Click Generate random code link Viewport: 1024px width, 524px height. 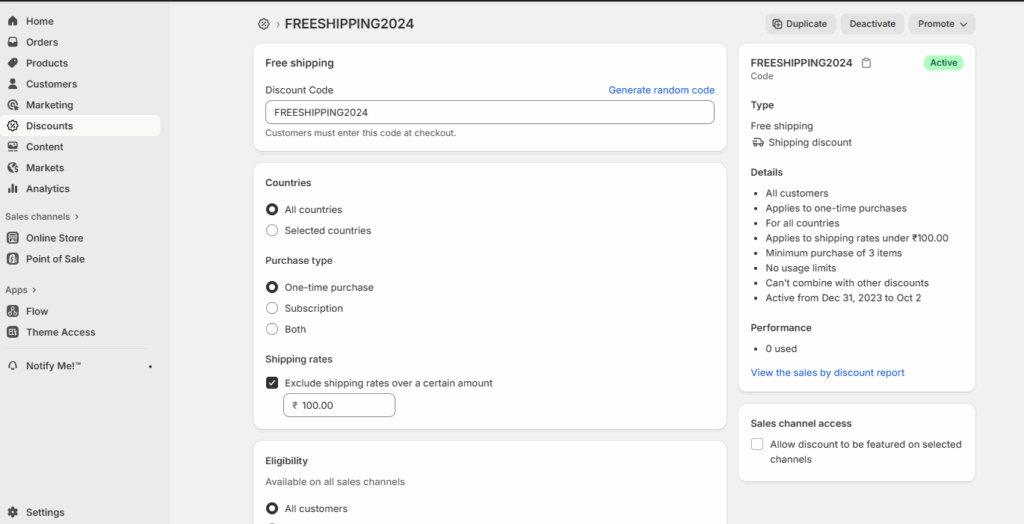click(x=661, y=90)
